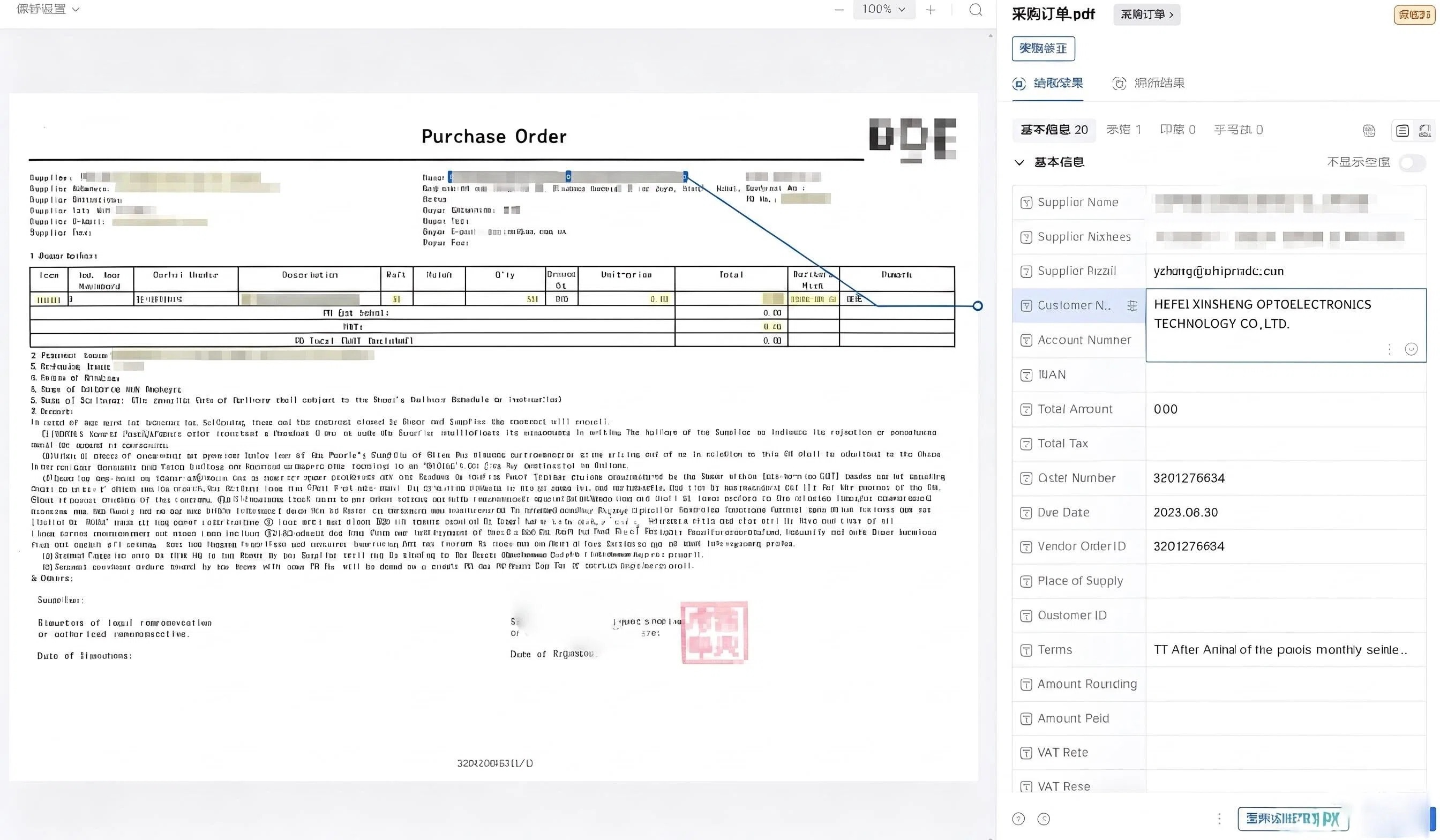This screenshot has height=840, width=1440.
Task: Open the top-left settings dropdown
Action: (48, 9)
